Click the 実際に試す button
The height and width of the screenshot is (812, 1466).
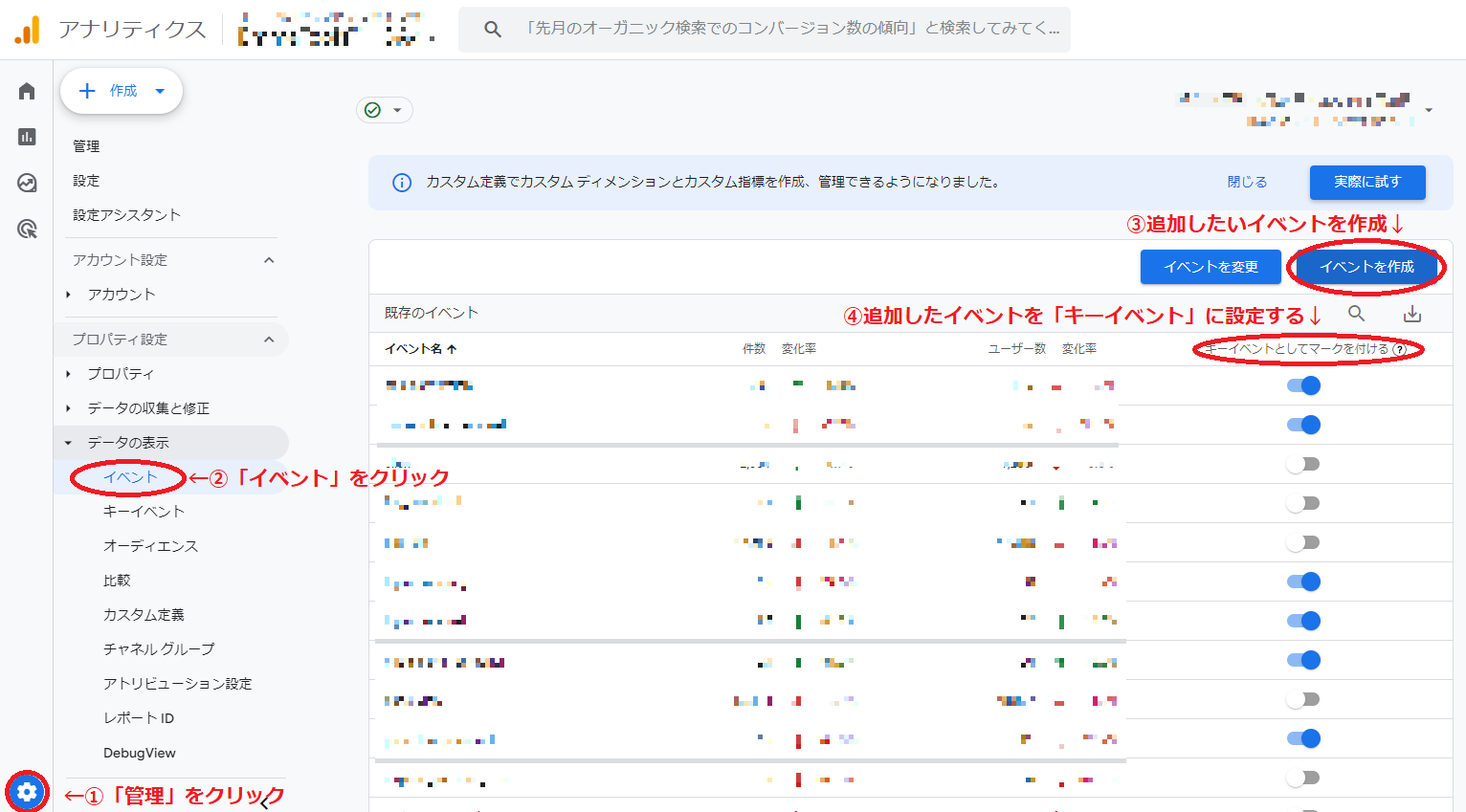(1367, 182)
